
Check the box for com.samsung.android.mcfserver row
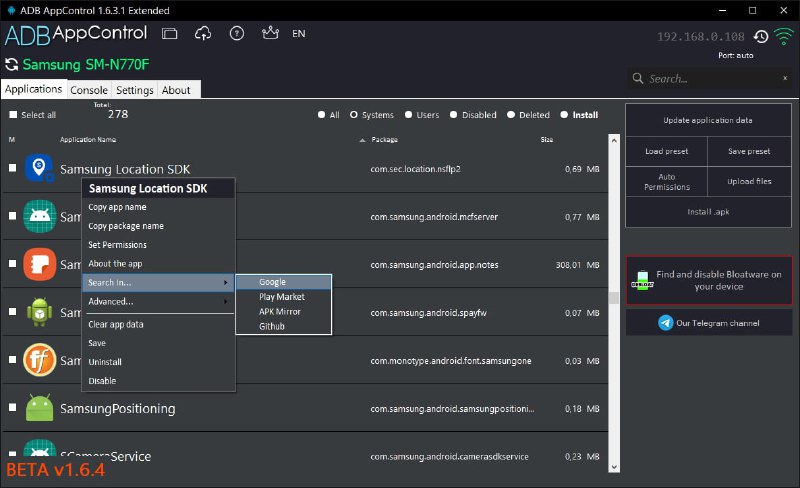(12, 215)
